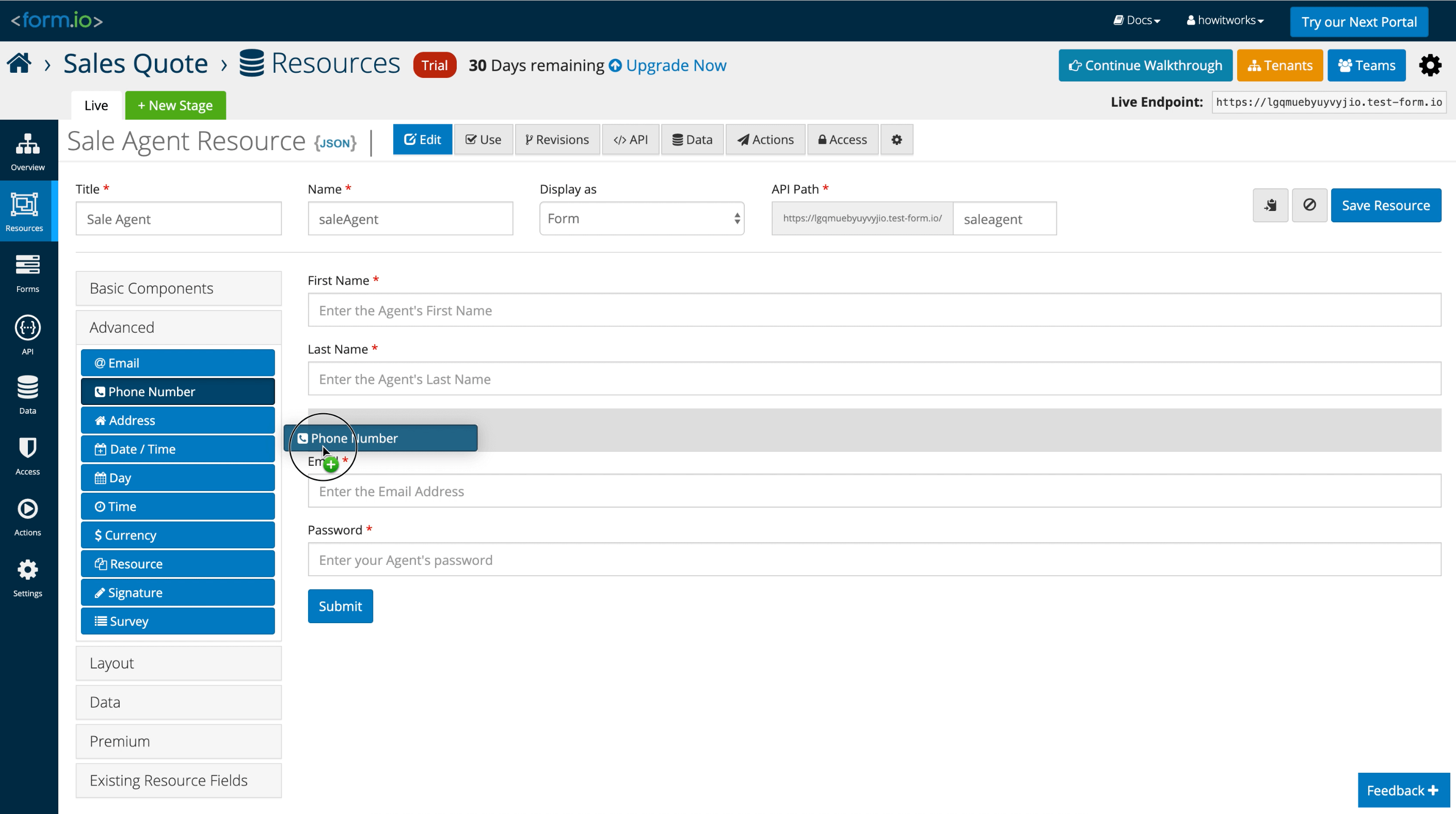1456x814 pixels.
Task: Click the First Name input field
Action: 874,310
